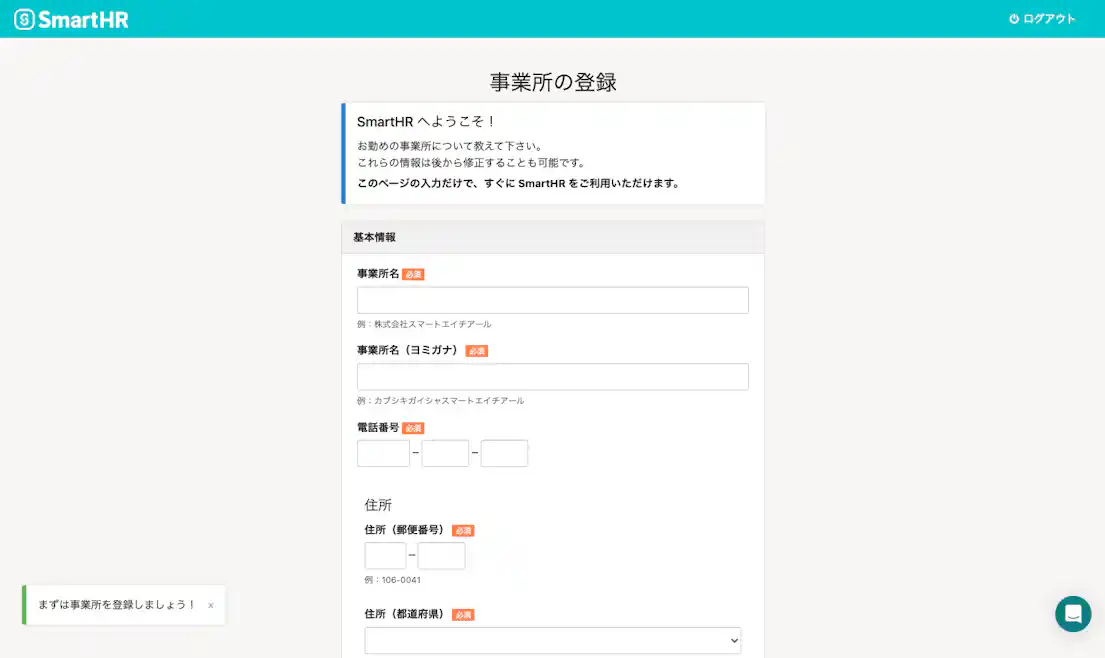Screen dimensions: 1105x658
Task: Expand the prefecture selector chevron arrow
Action: 734,640
